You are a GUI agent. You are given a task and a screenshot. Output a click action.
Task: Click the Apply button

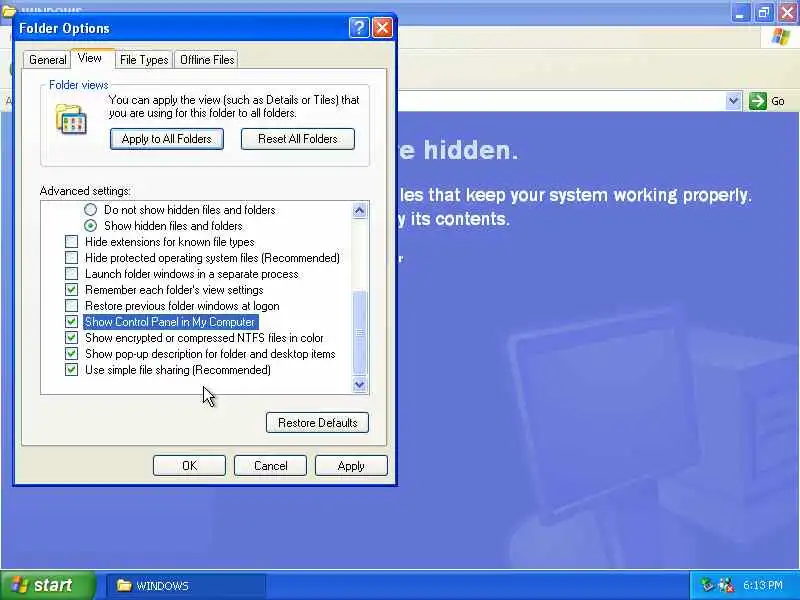351,465
